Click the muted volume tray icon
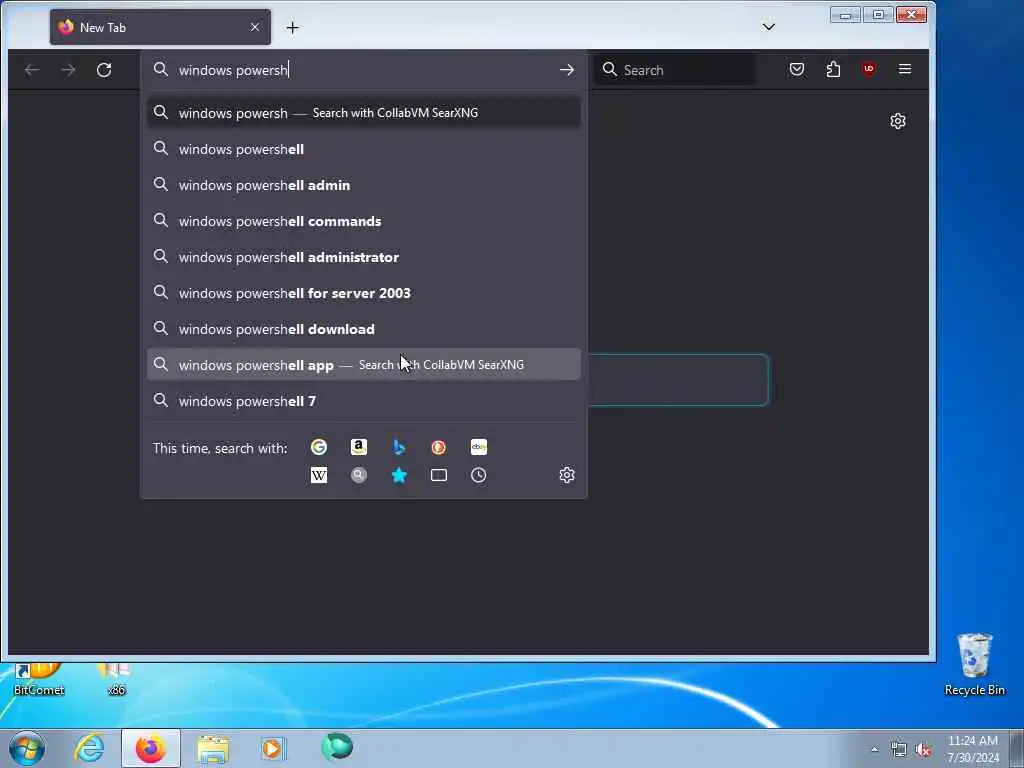Image resolution: width=1024 pixels, height=768 pixels. point(923,750)
